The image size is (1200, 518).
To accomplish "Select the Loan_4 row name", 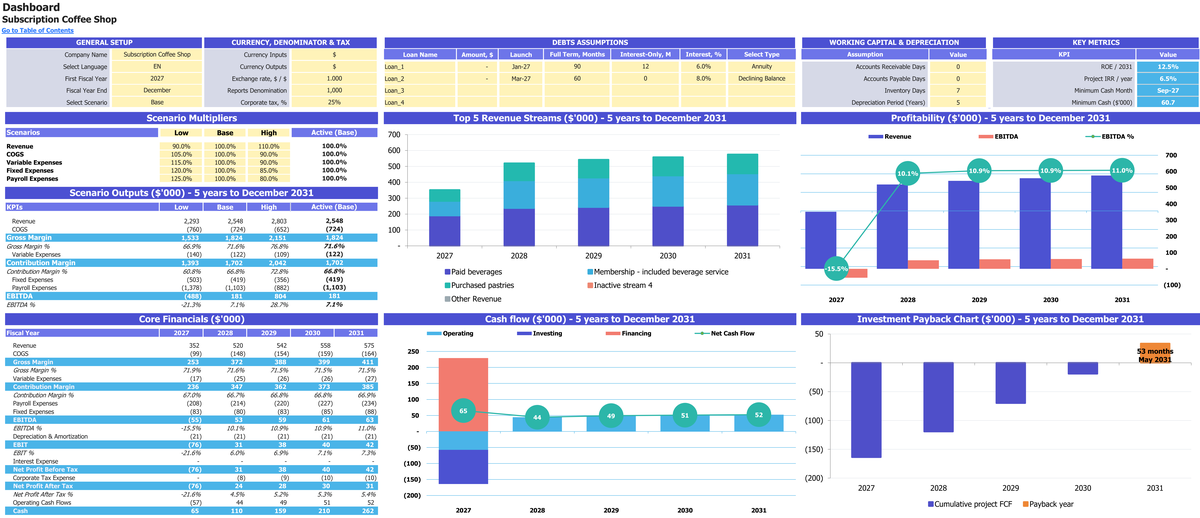I will click(x=420, y=102).
